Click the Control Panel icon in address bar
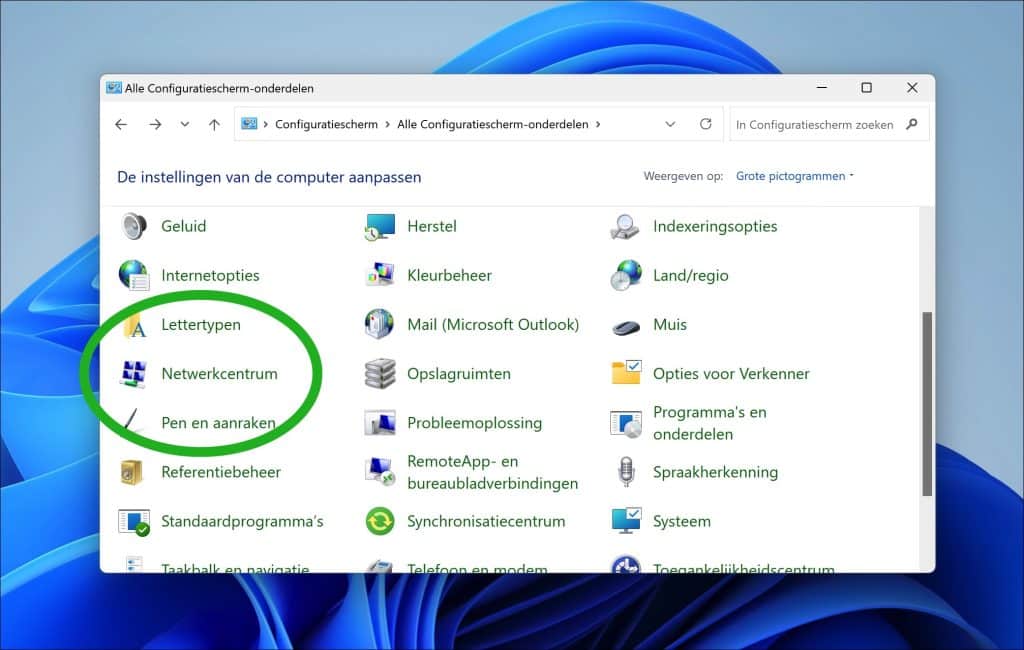This screenshot has width=1024, height=650. pos(249,124)
